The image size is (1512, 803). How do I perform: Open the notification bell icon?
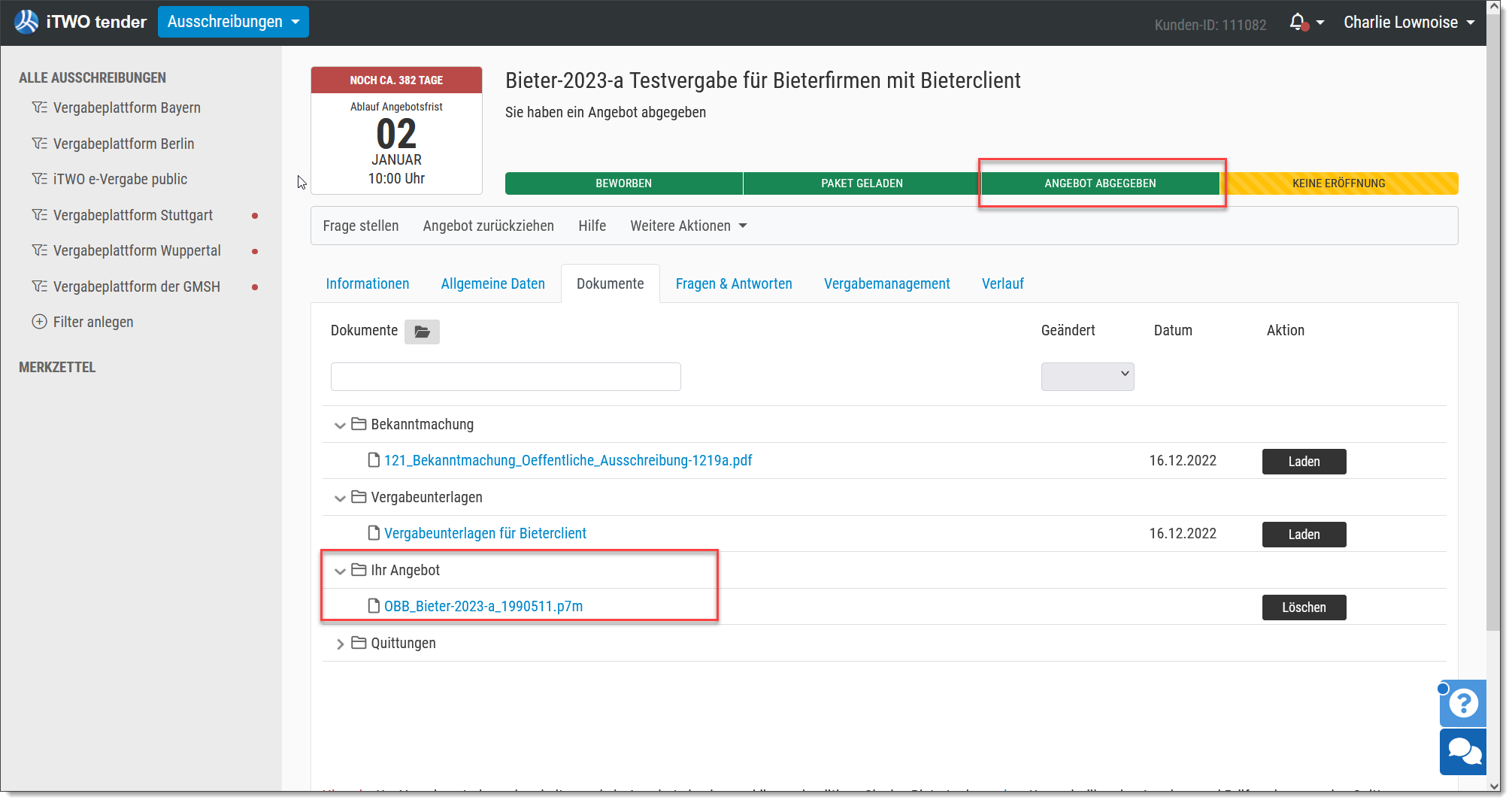[1298, 22]
